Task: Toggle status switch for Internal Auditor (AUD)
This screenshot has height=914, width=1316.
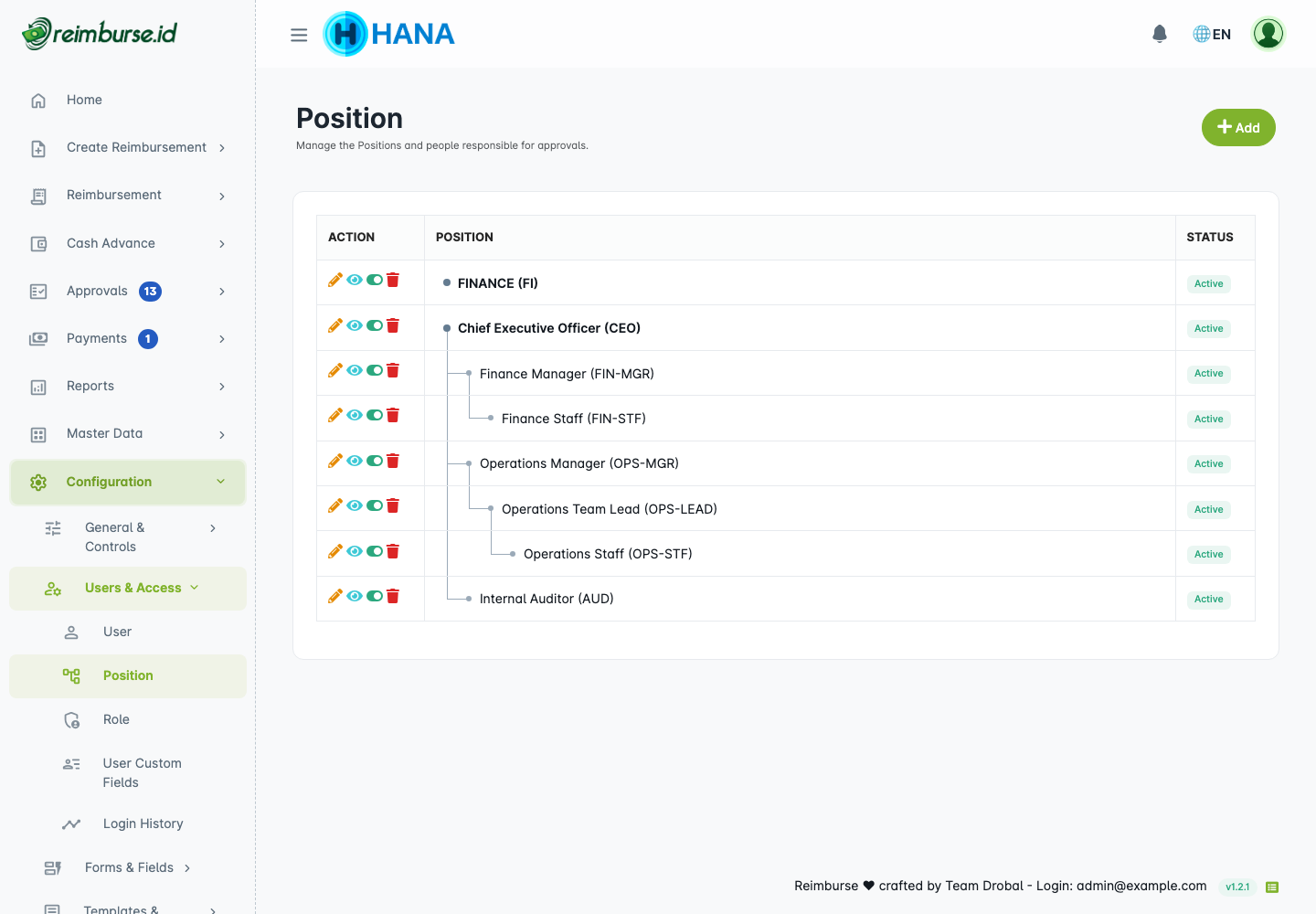Action: [x=375, y=596]
